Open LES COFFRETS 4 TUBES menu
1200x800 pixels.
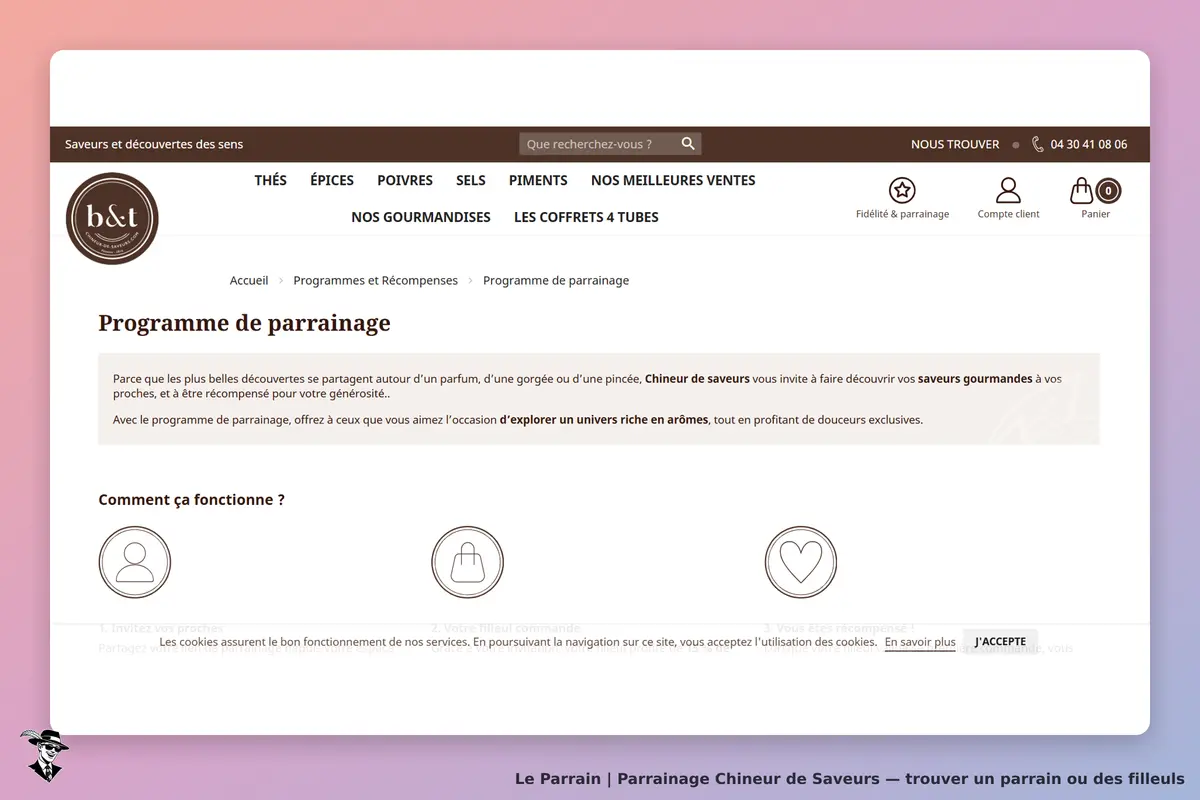586,217
